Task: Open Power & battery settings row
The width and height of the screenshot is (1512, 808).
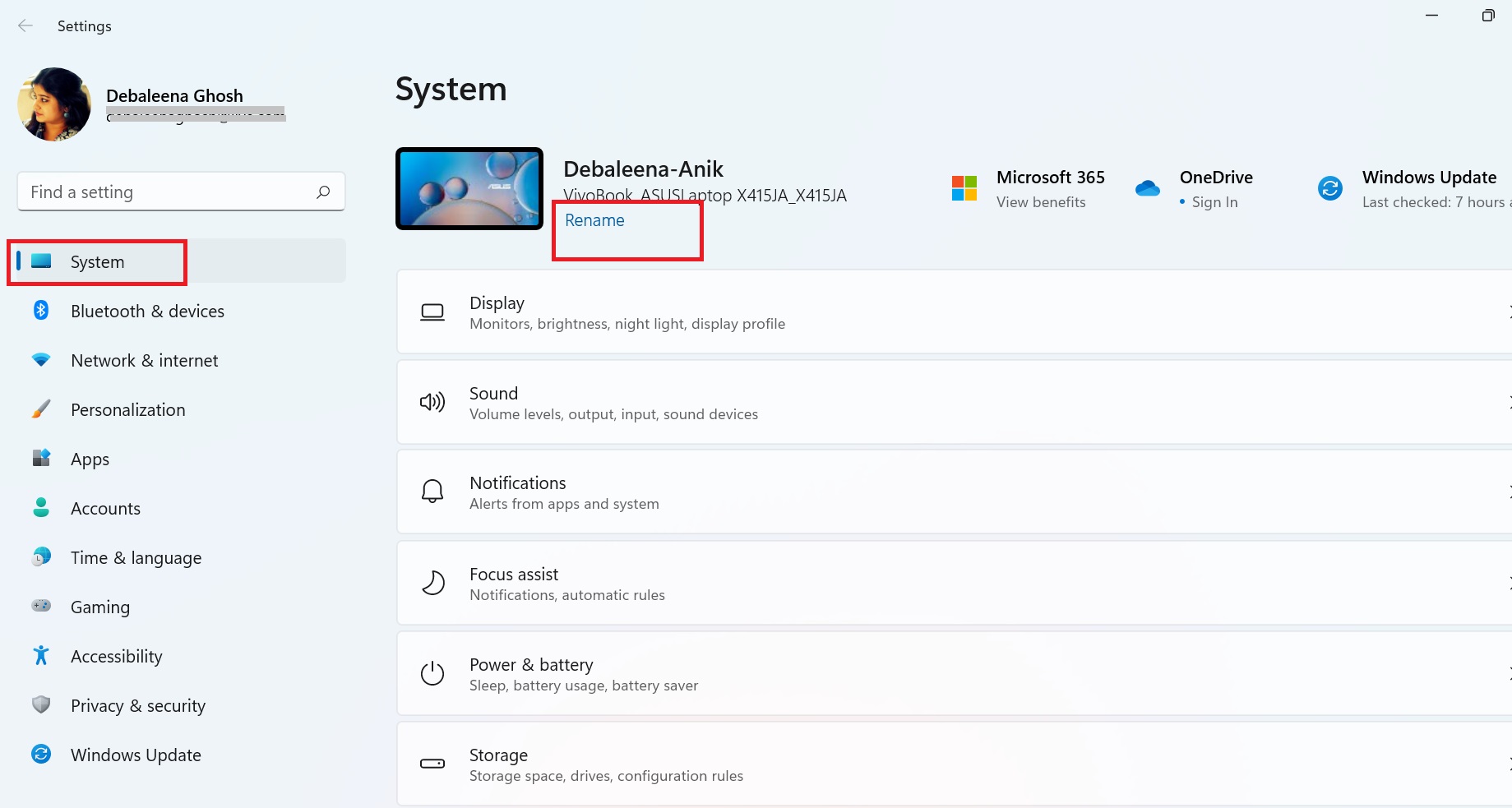Action: coord(954,673)
